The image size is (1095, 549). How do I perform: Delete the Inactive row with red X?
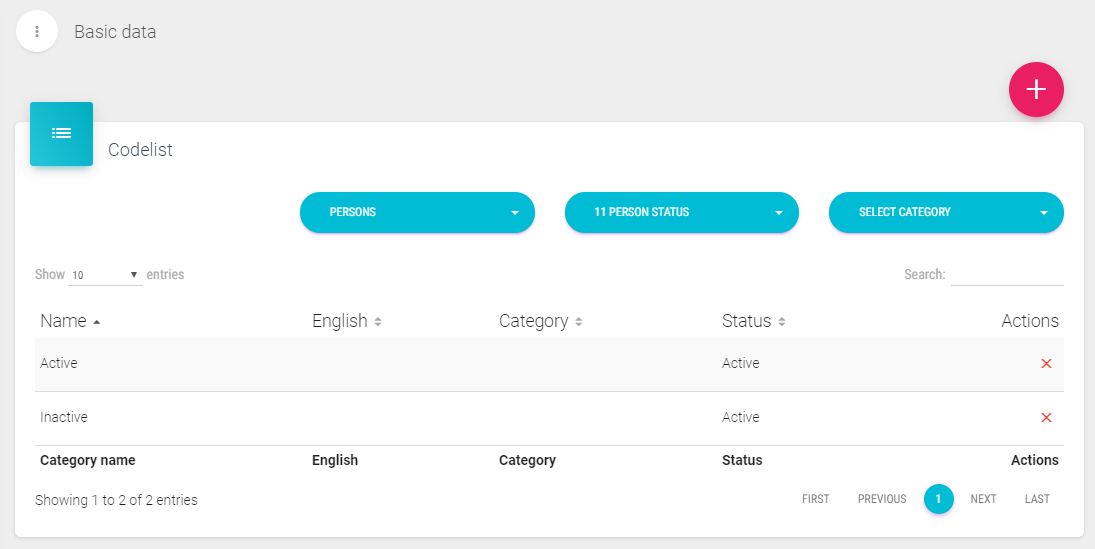coord(1046,418)
